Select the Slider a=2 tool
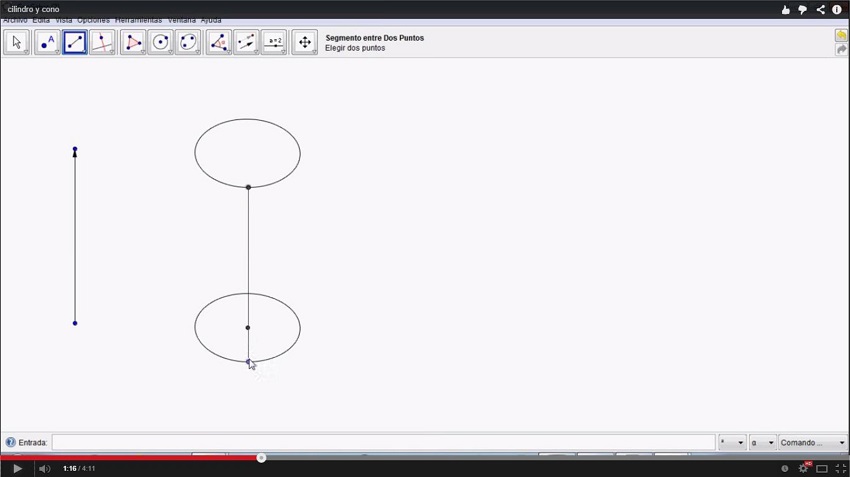The width and height of the screenshot is (850, 477). (x=274, y=42)
